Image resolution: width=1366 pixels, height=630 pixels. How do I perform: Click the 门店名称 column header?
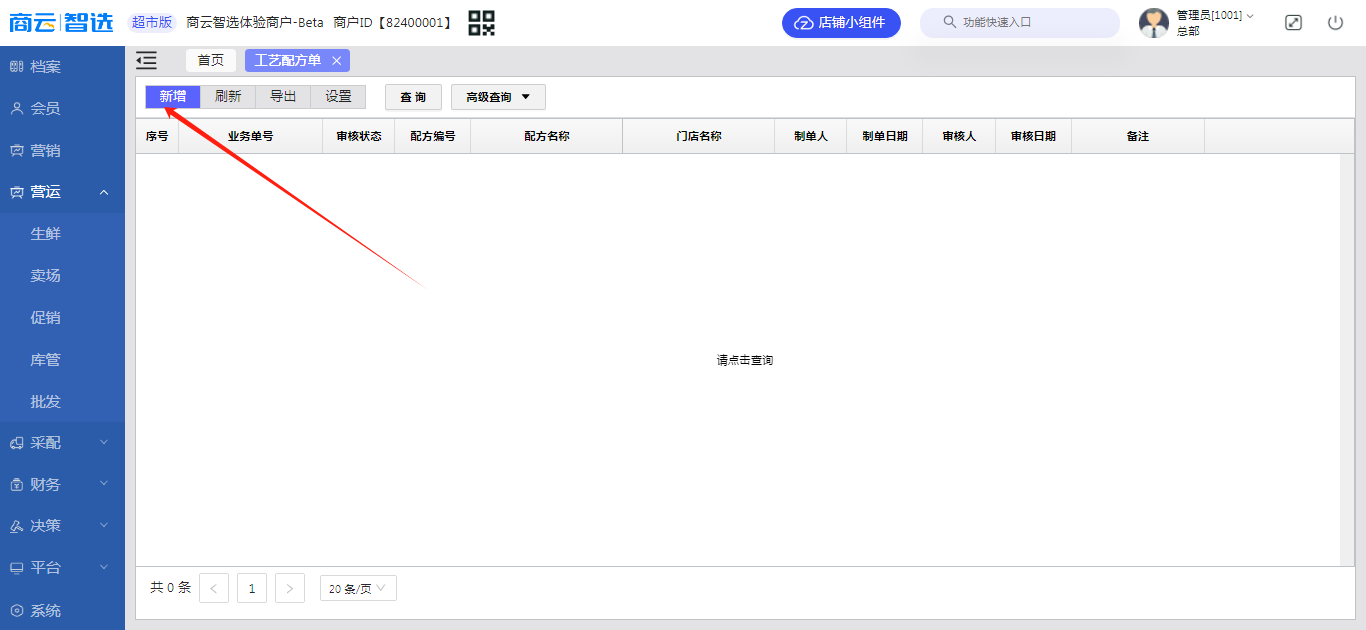(699, 136)
